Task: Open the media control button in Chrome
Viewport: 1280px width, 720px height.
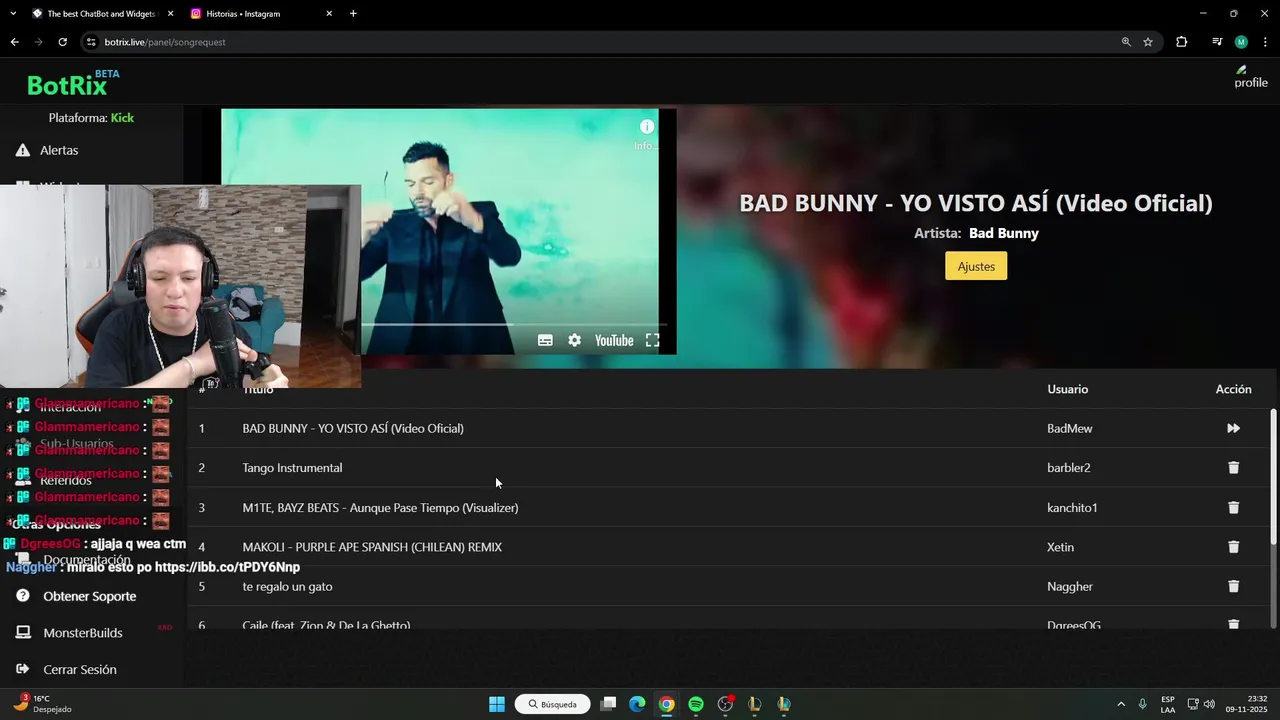Action: tap(1217, 42)
